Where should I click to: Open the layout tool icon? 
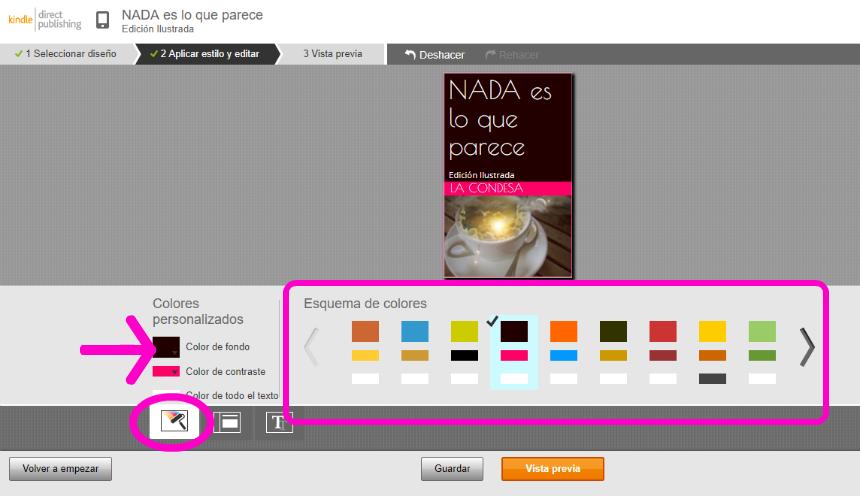click(227, 422)
